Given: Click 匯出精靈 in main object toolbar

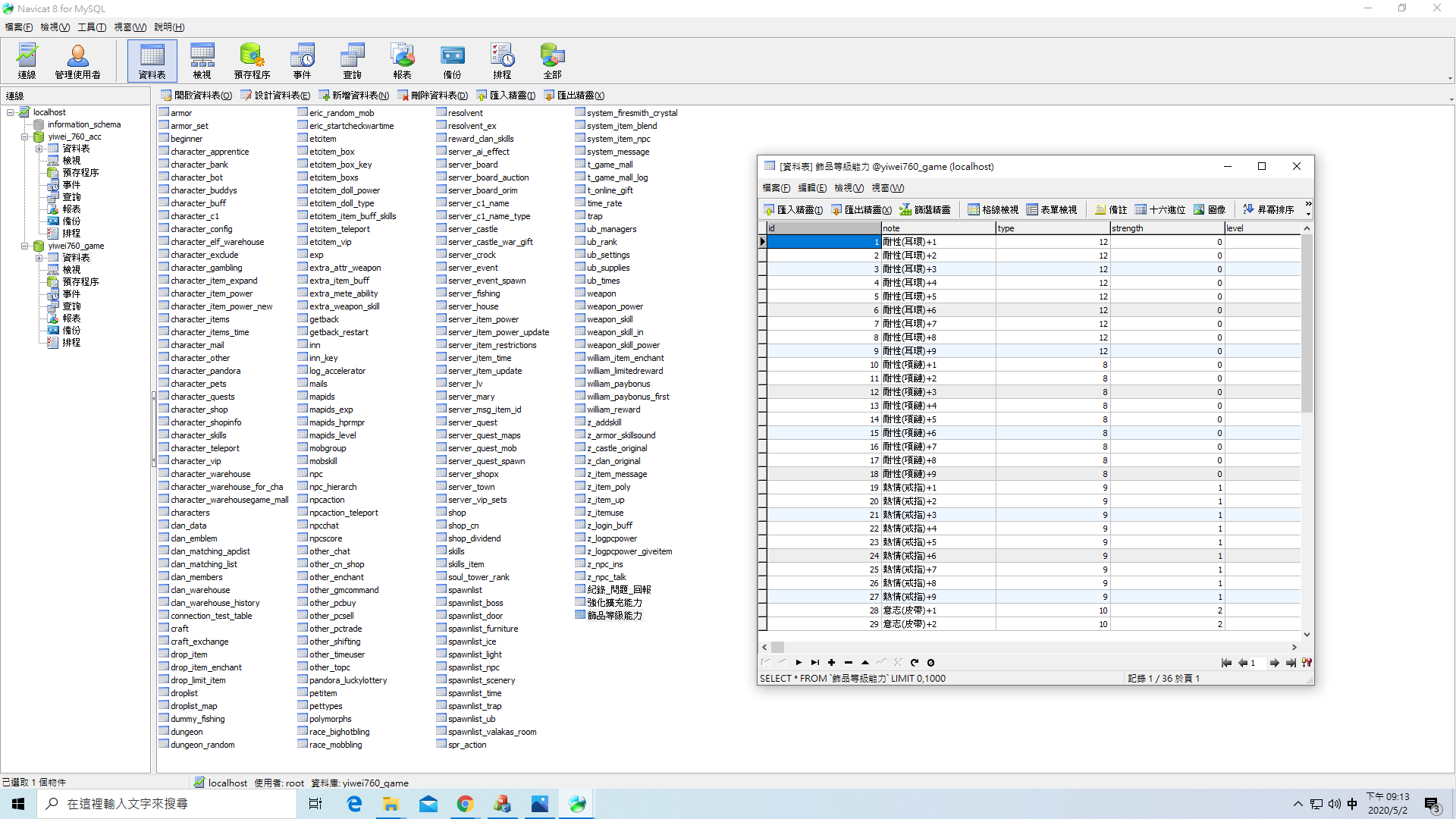Looking at the screenshot, I should point(574,96).
